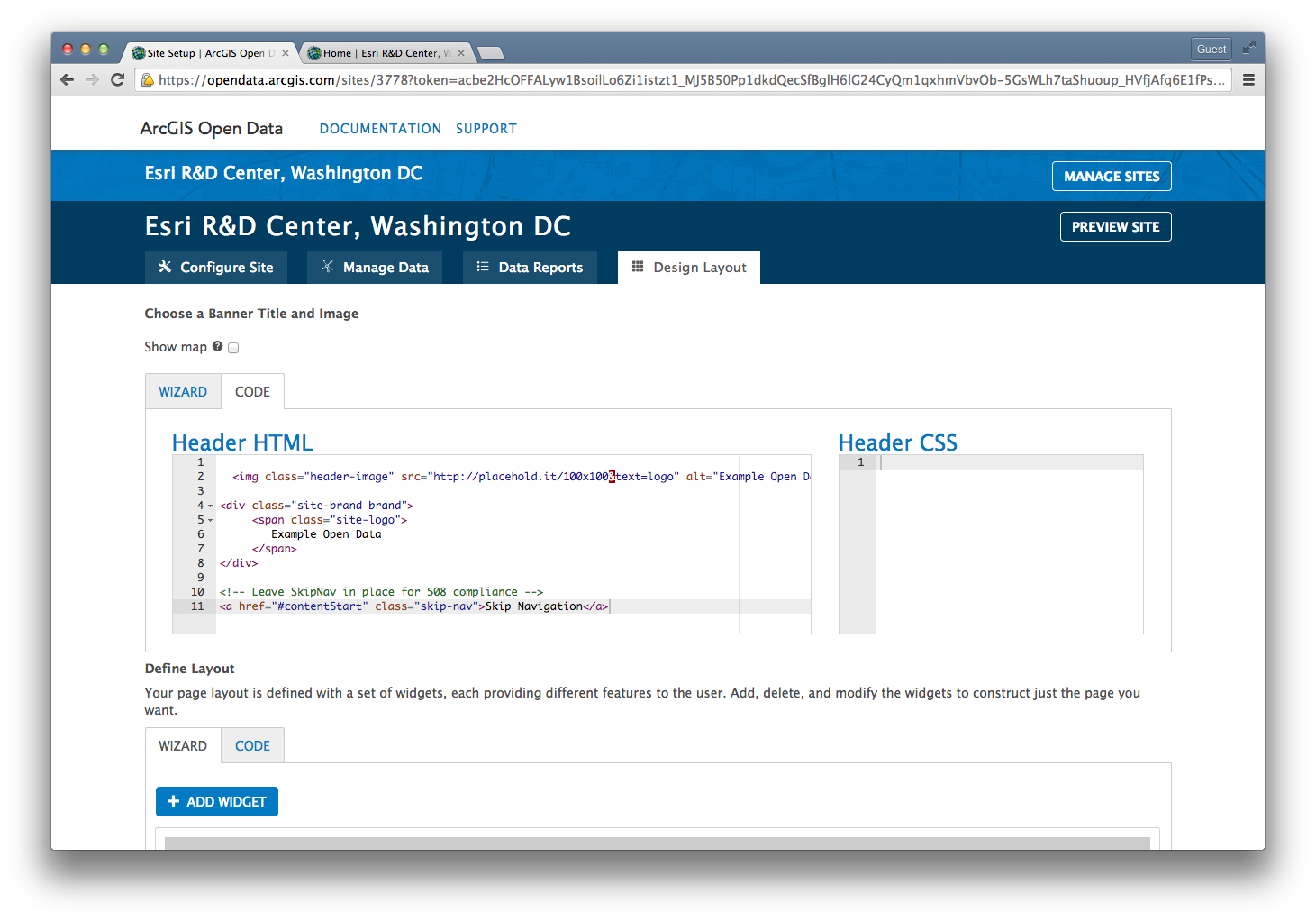
Task: Click the Show map help question icon
Action: click(x=217, y=346)
